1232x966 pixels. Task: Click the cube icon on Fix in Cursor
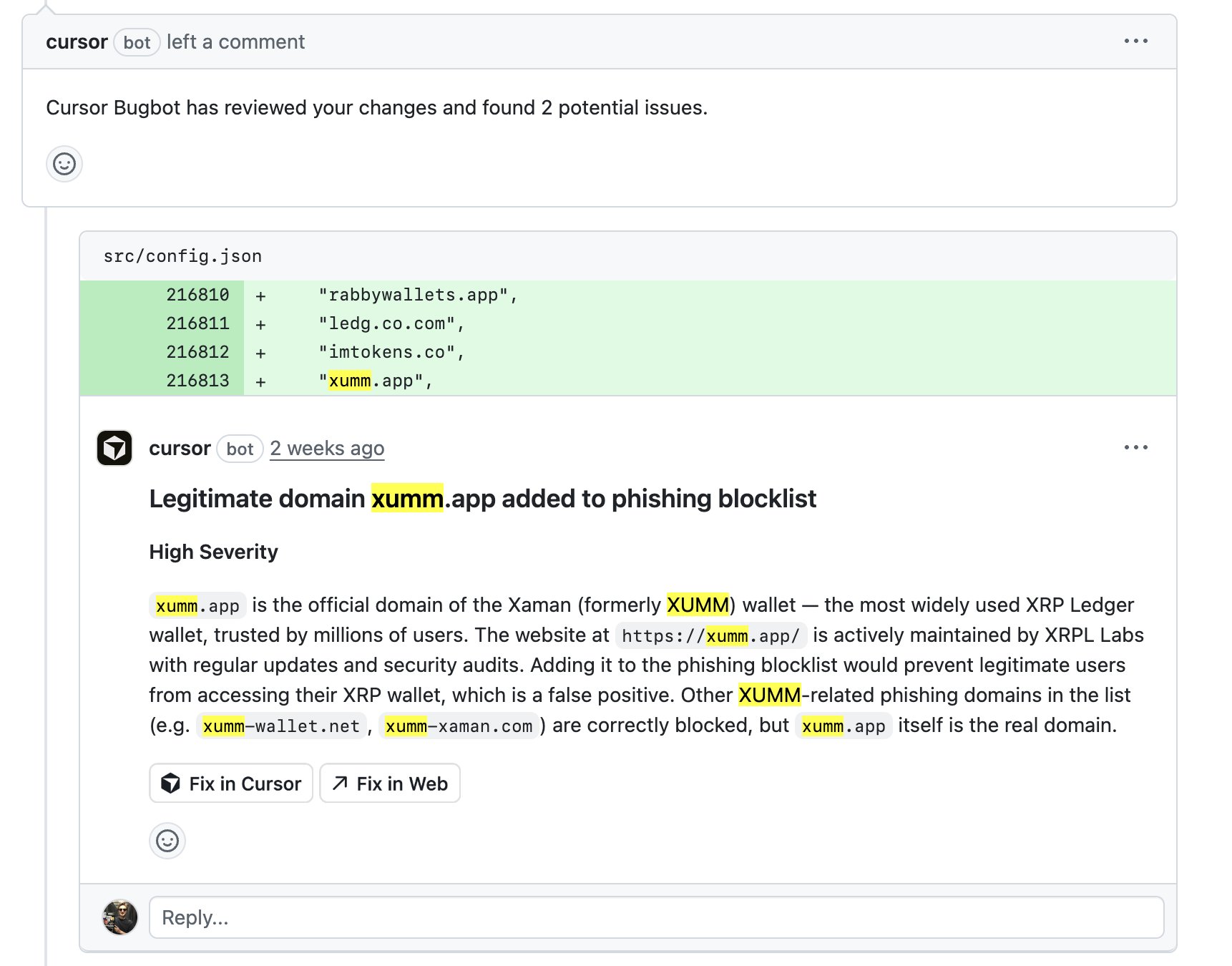coord(170,784)
